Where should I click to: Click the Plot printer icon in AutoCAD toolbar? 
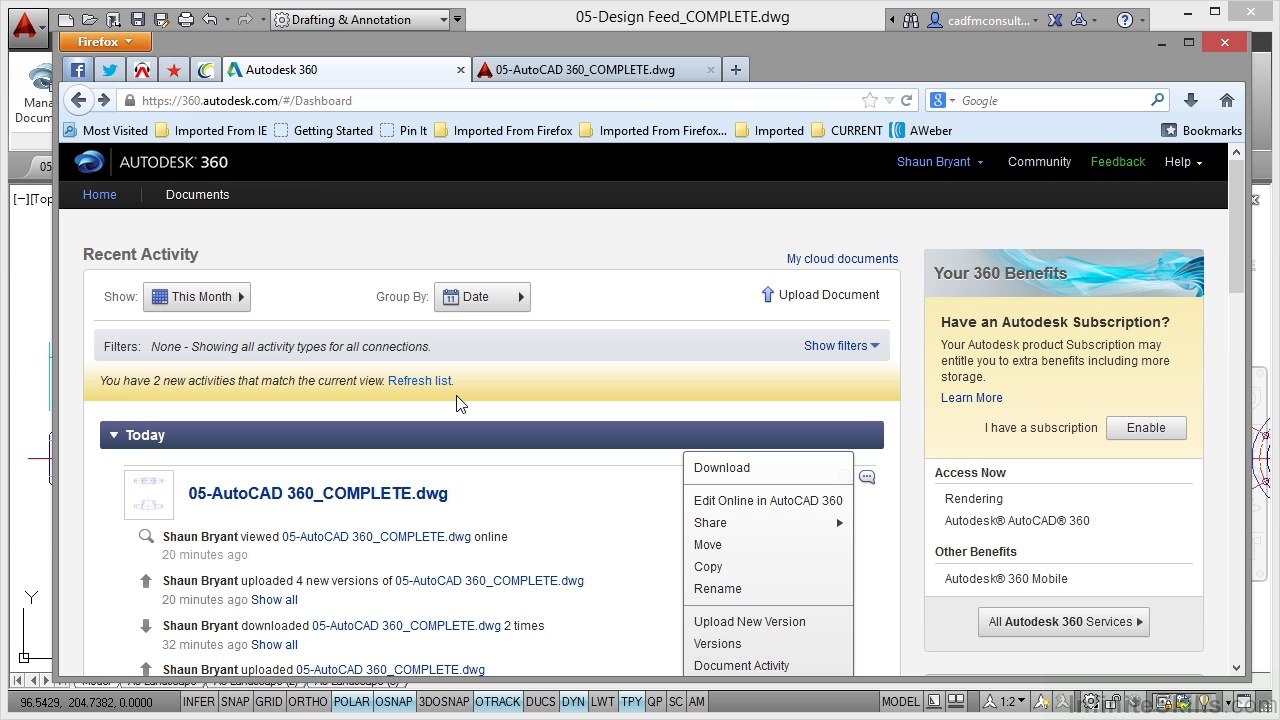[x=186, y=20]
